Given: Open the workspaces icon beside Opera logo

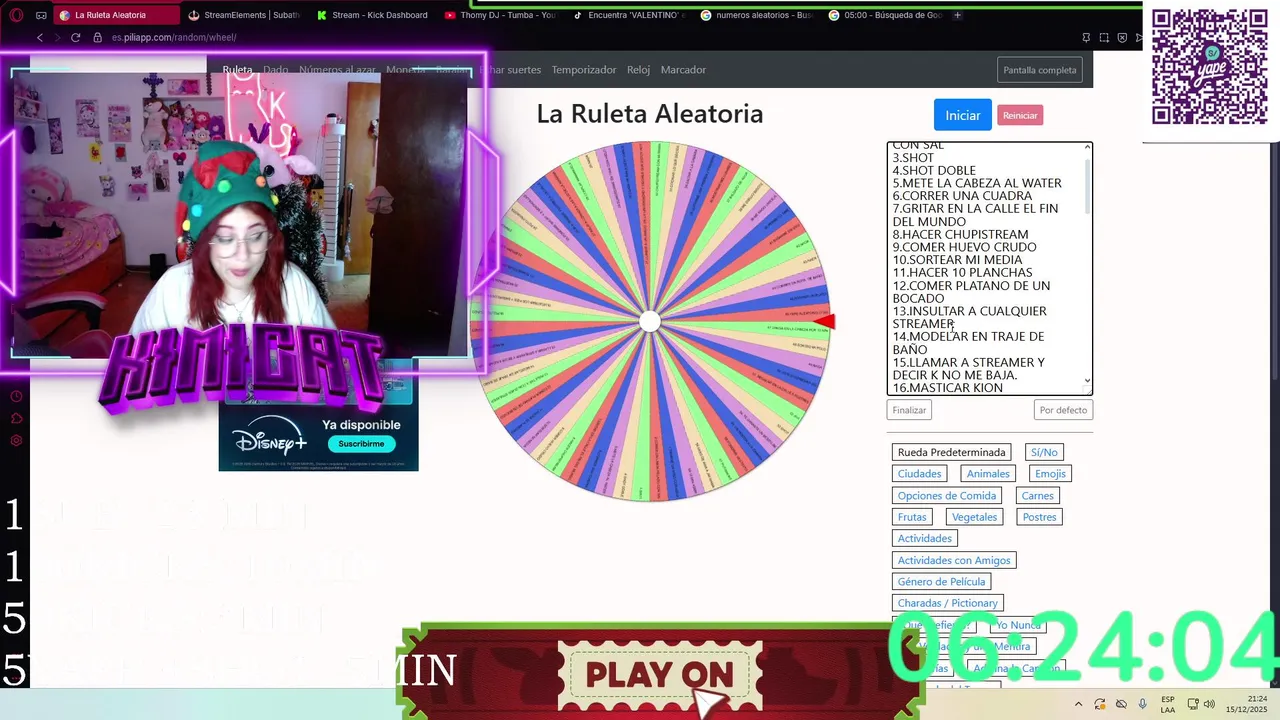Looking at the screenshot, I should click(x=41, y=15).
